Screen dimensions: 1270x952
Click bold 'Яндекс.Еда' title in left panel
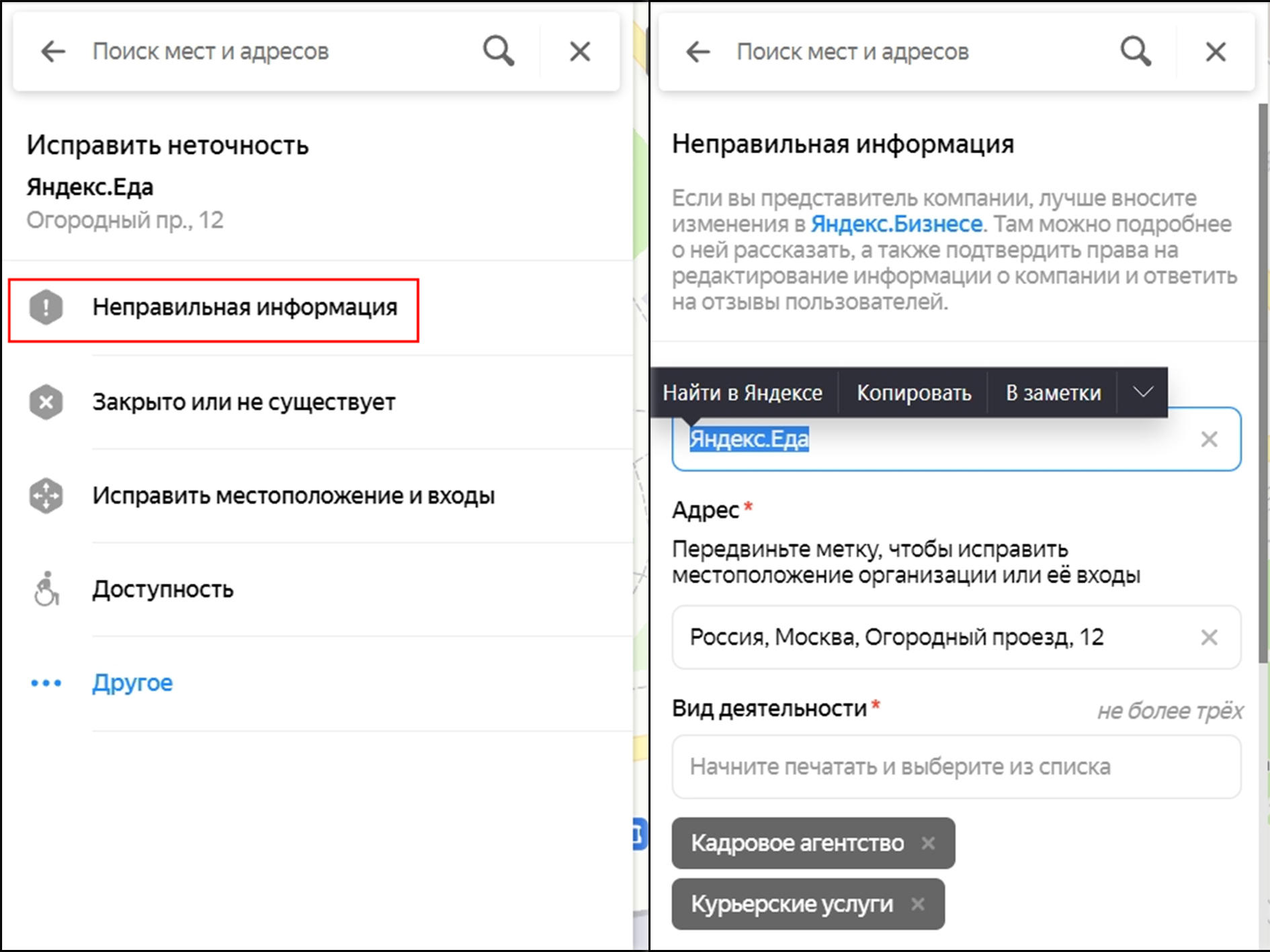click(90, 187)
